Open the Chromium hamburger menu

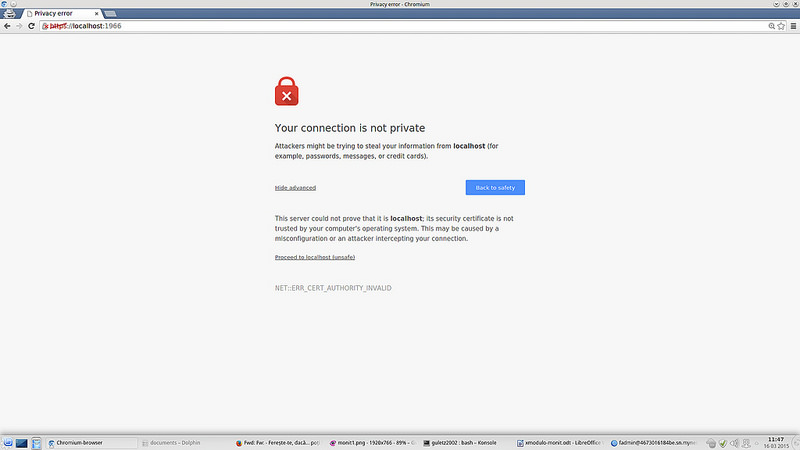(791, 25)
